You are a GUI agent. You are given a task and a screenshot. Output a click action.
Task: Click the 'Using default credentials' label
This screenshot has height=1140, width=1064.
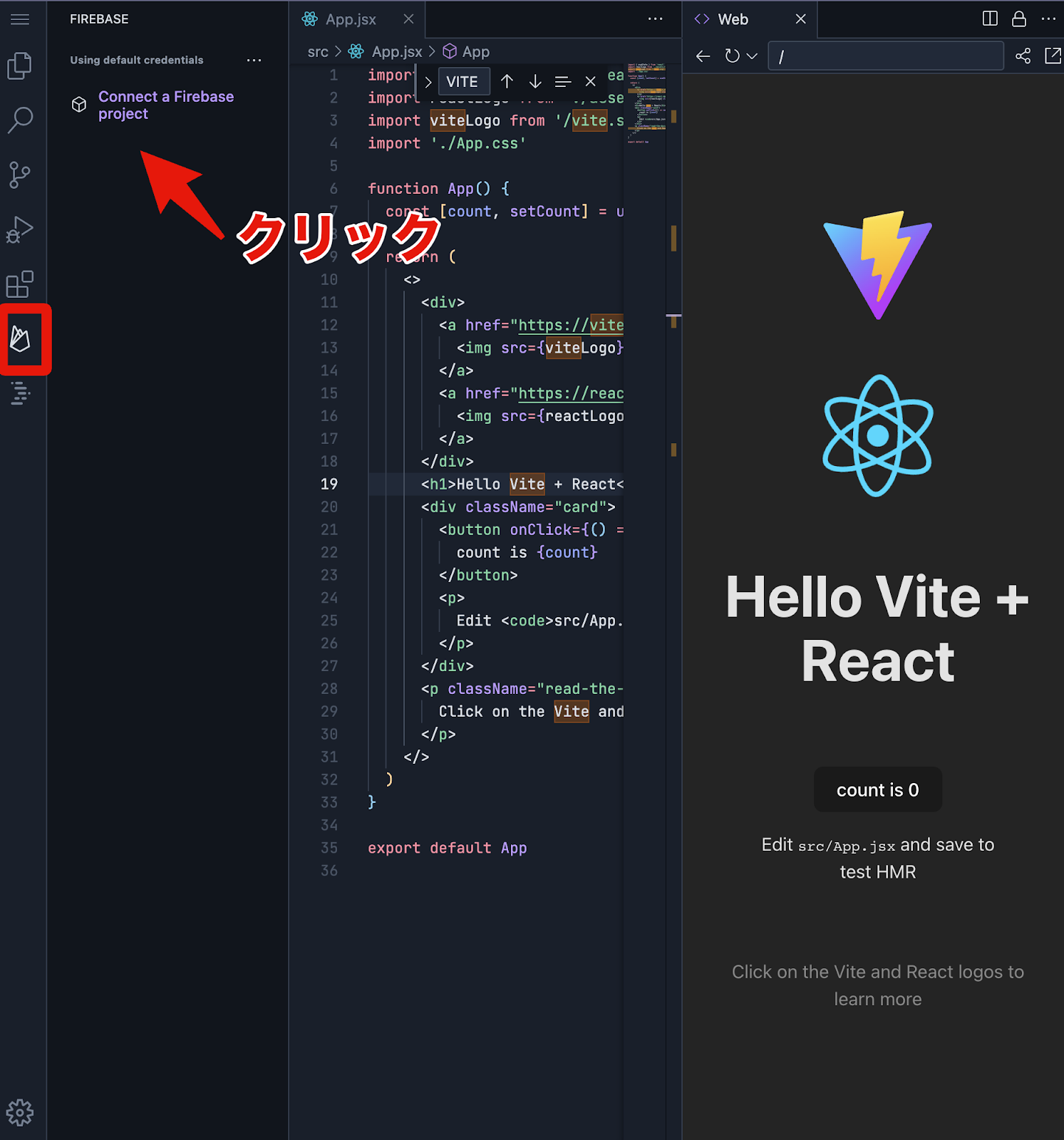coord(137,60)
